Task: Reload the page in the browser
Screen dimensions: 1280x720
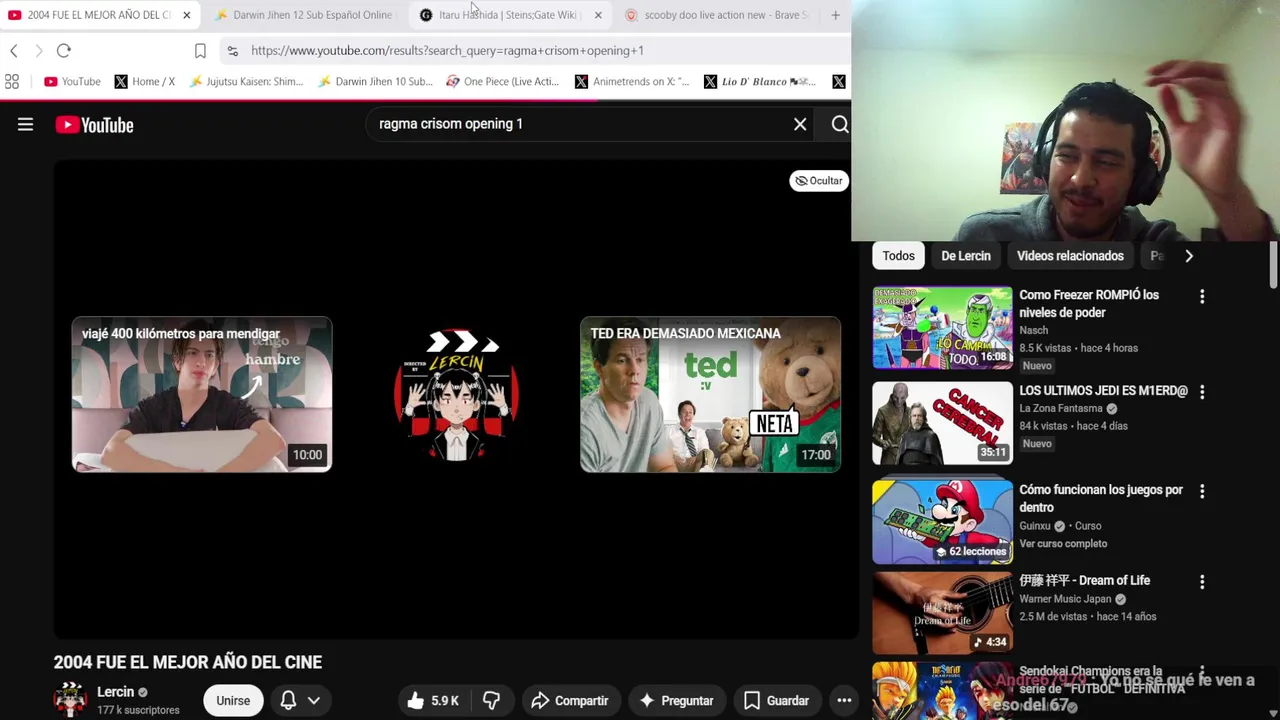Action: 63,50
